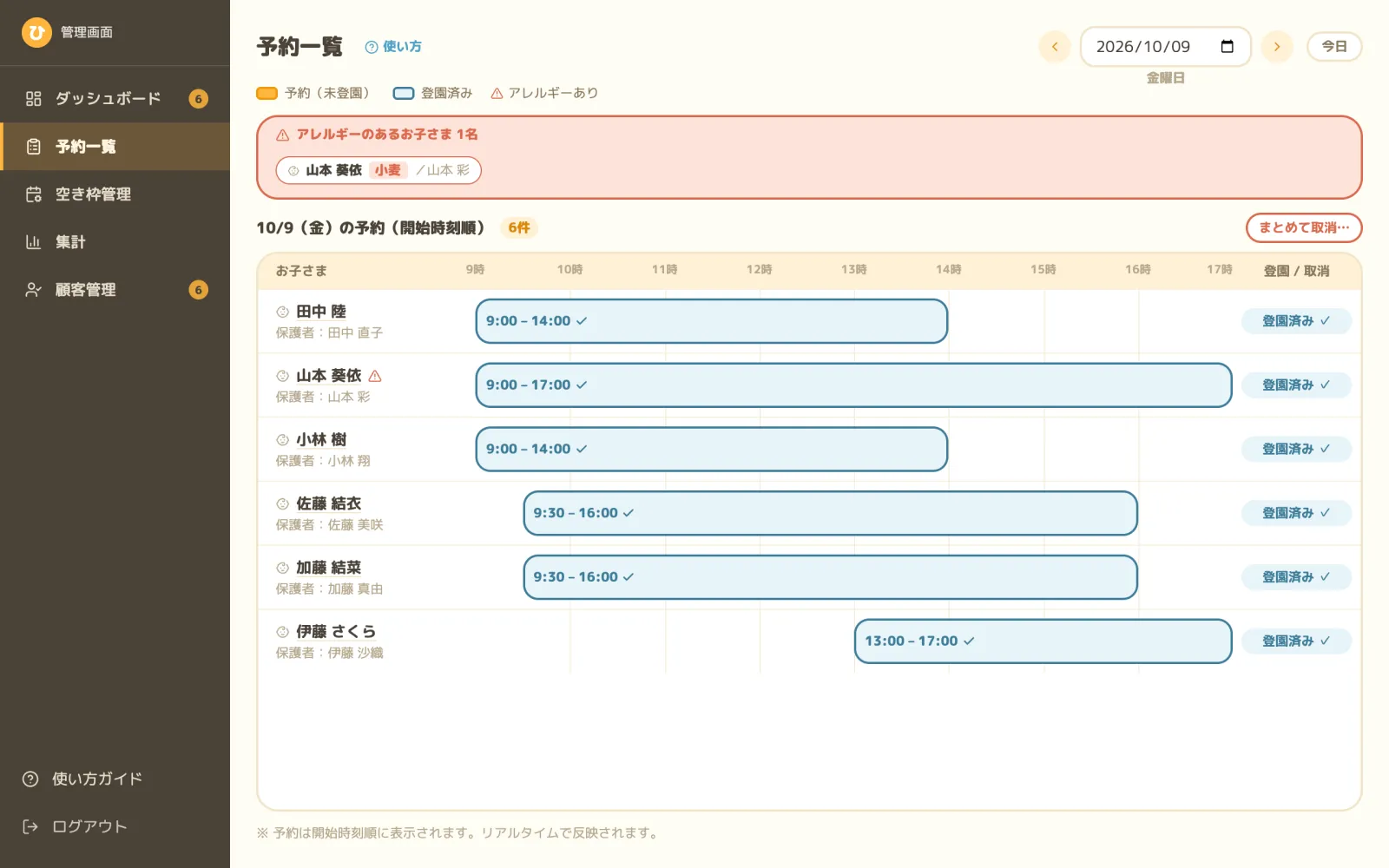This screenshot has width=1389, height=868.
Task: Click the 顧客管理 person icon
Action: click(34, 290)
